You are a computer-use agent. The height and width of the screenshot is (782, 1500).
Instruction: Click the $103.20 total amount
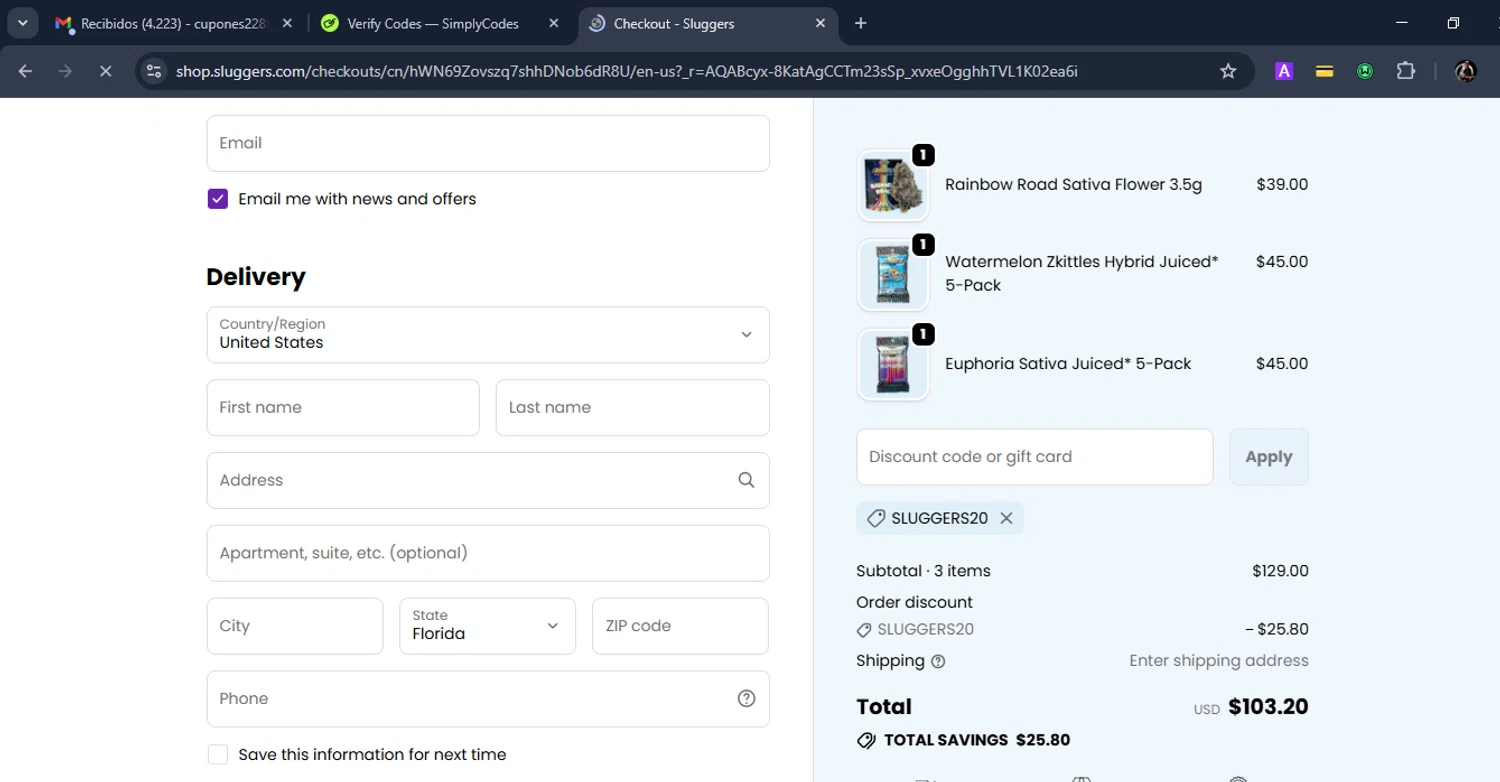(1268, 707)
